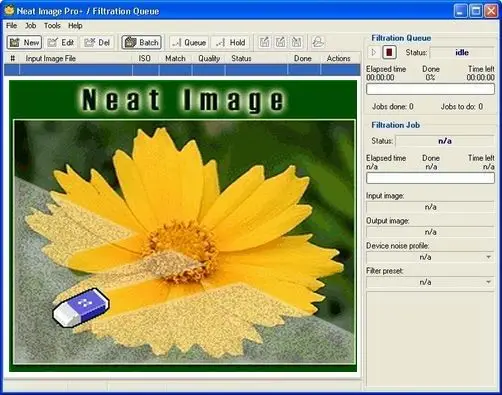Click the queue Status field showing idle
502x395 pixels.
coord(462,53)
